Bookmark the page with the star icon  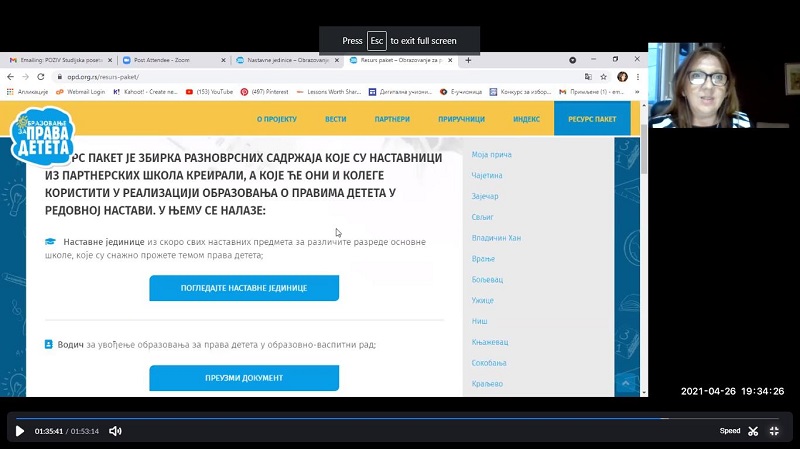click(x=604, y=77)
